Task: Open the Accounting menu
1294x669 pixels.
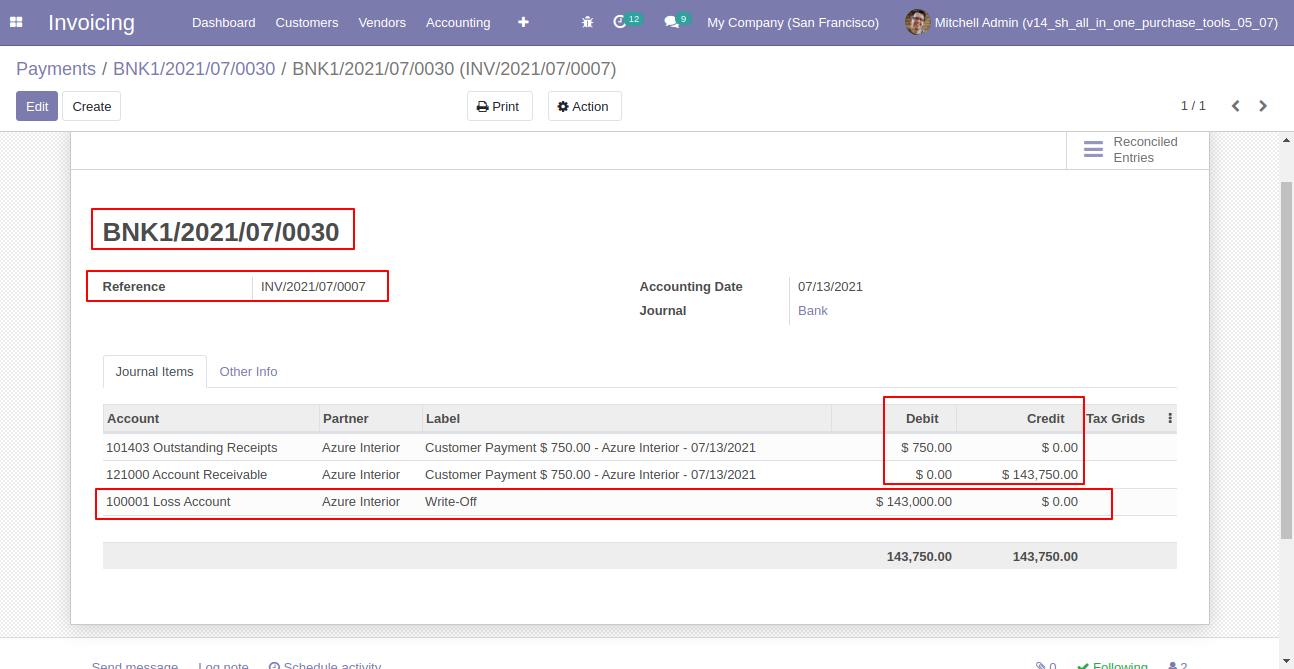Action: tap(458, 22)
